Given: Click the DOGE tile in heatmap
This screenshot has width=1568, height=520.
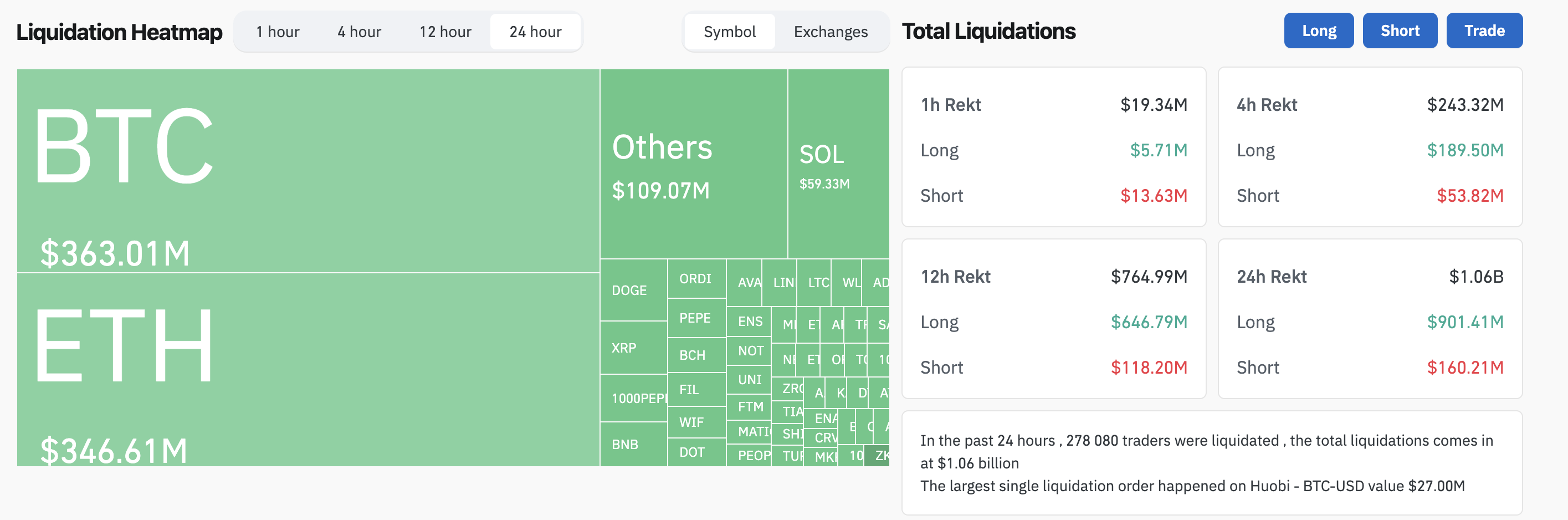Looking at the screenshot, I should [x=633, y=290].
